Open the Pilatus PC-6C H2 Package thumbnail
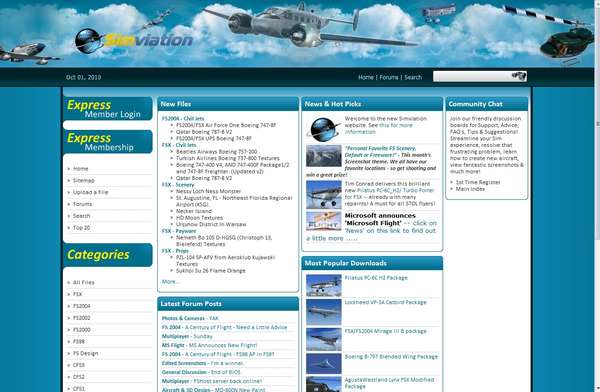The height and width of the screenshot is (392, 600). click(x=323, y=285)
